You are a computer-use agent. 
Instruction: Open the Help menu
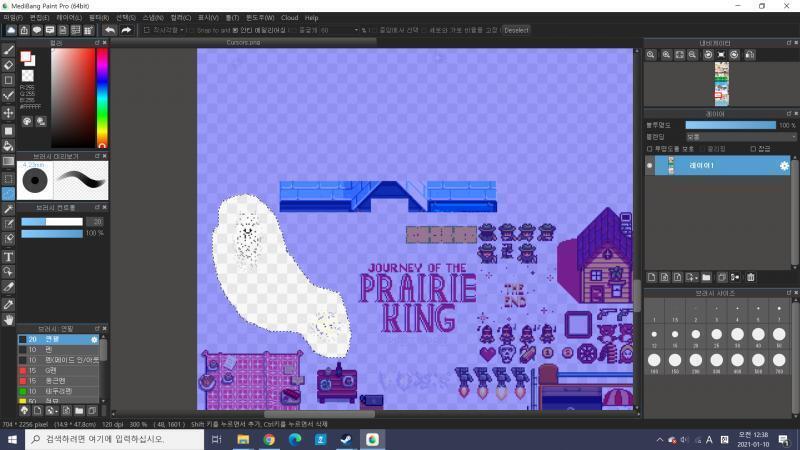tap(311, 18)
